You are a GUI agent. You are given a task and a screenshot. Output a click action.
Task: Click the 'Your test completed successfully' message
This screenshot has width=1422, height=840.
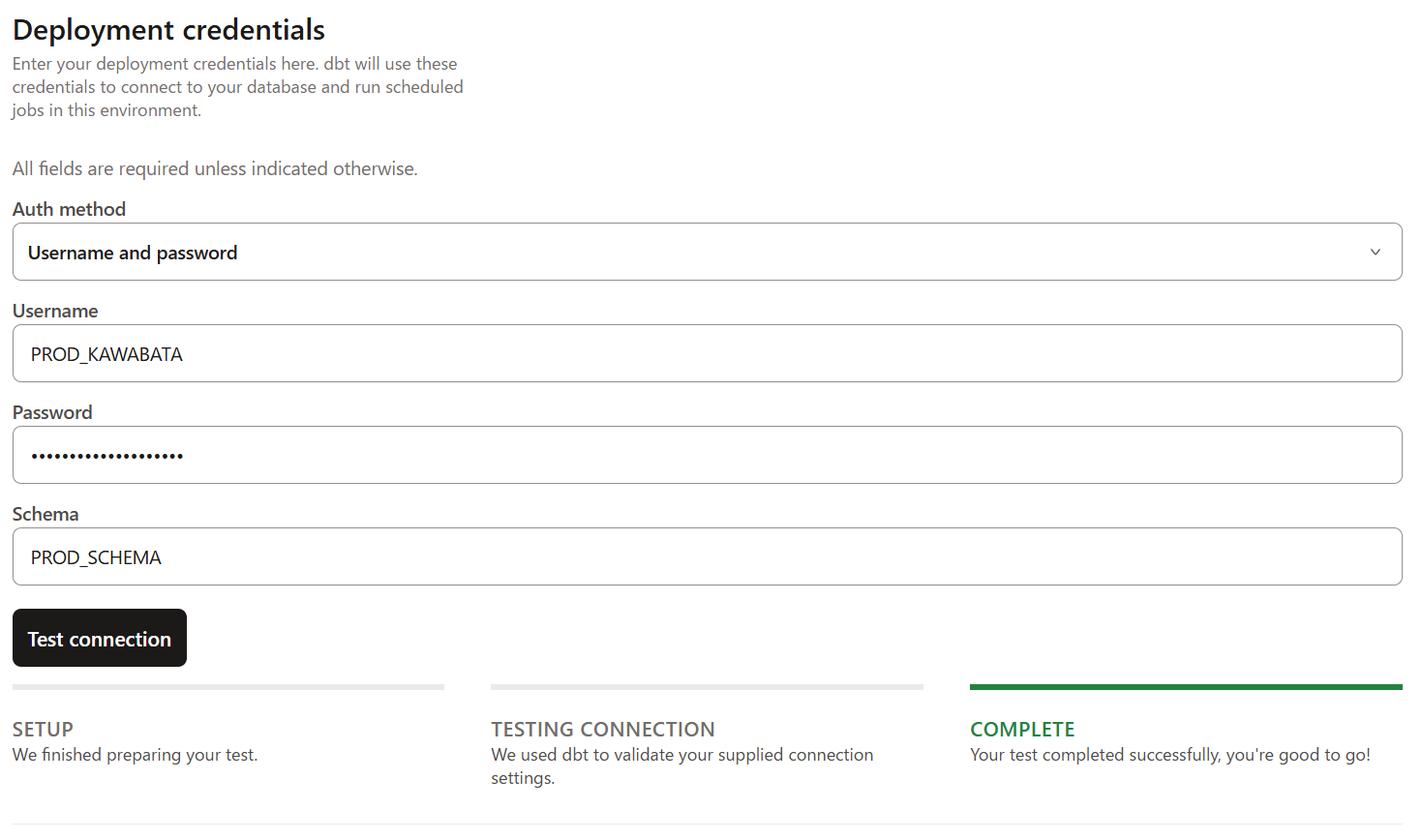(1170, 755)
